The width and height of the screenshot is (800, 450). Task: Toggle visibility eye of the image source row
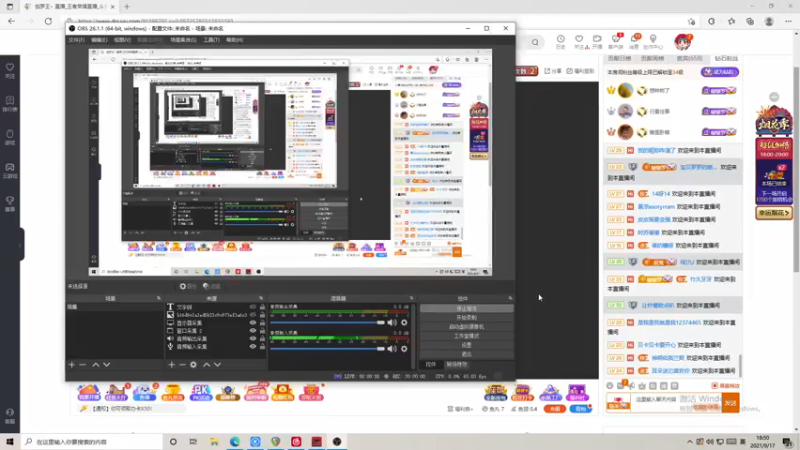click(253, 315)
